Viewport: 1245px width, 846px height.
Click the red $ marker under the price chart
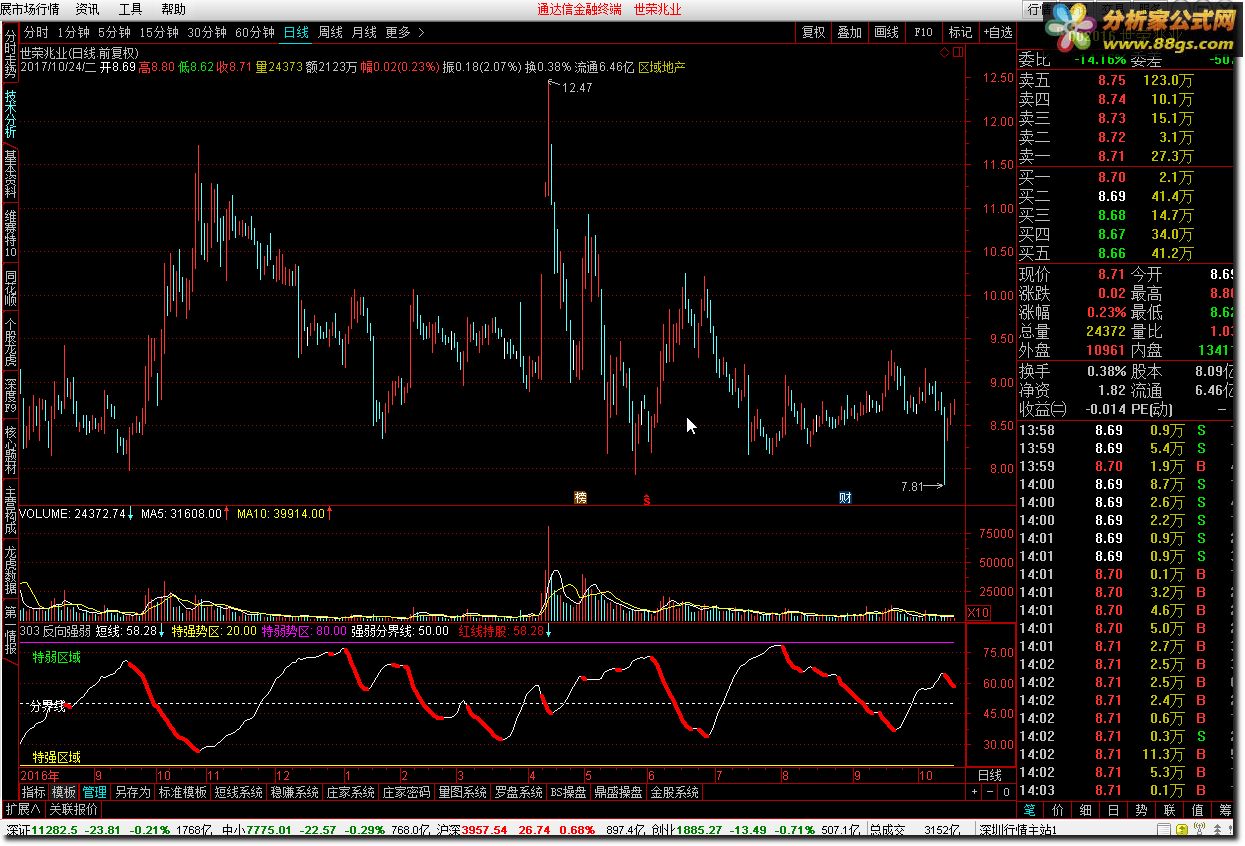[647, 498]
